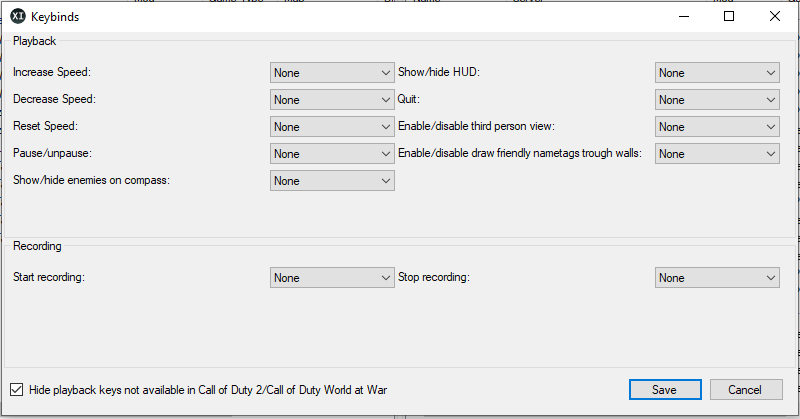This screenshot has width=800, height=419.
Task: Open the Start recording keybind dropdown
Action: pos(332,278)
